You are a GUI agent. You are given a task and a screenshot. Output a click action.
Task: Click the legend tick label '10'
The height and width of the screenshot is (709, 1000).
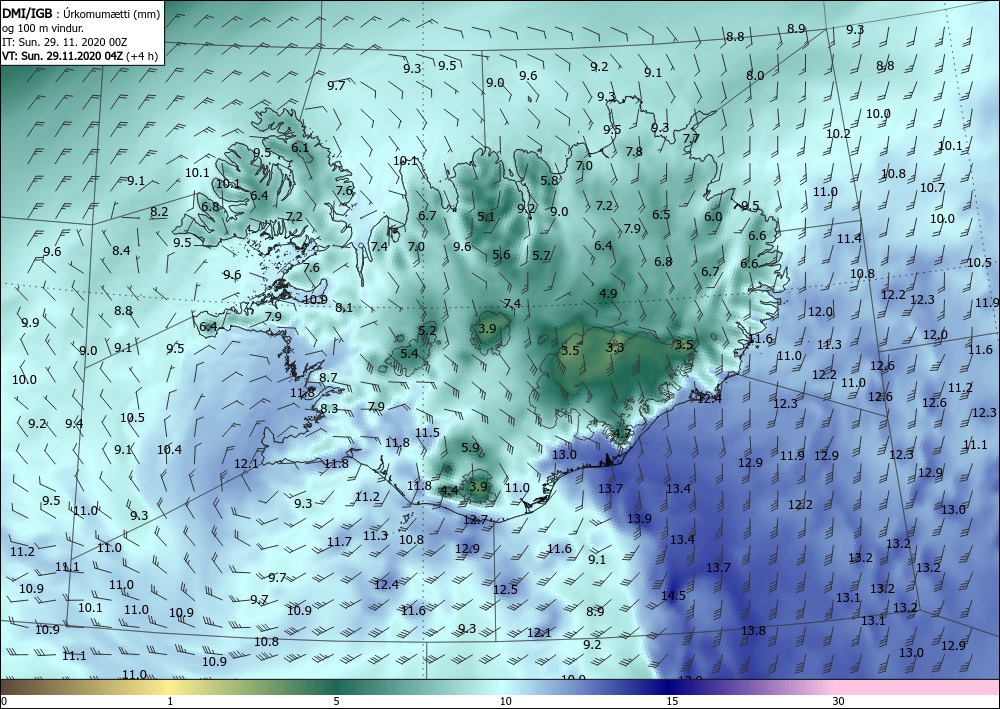click(x=505, y=701)
